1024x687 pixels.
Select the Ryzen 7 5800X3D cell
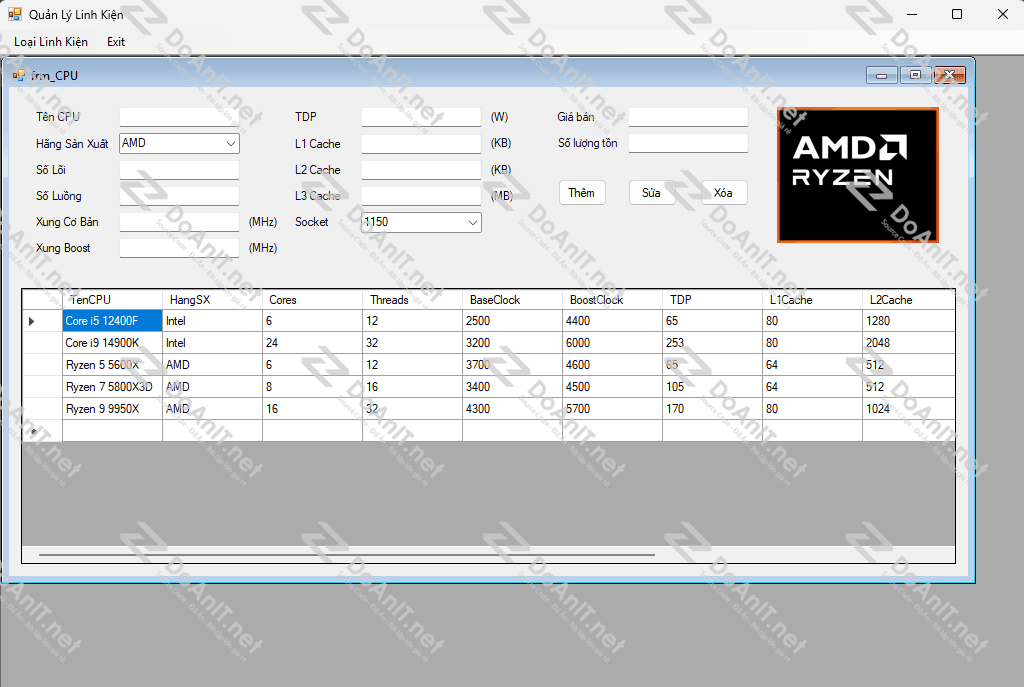click(112, 387)
